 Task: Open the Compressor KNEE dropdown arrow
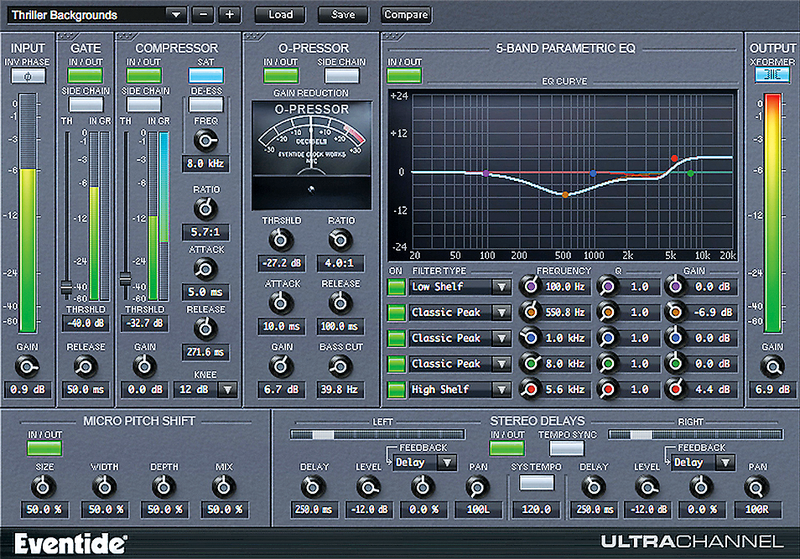(228, 389)
